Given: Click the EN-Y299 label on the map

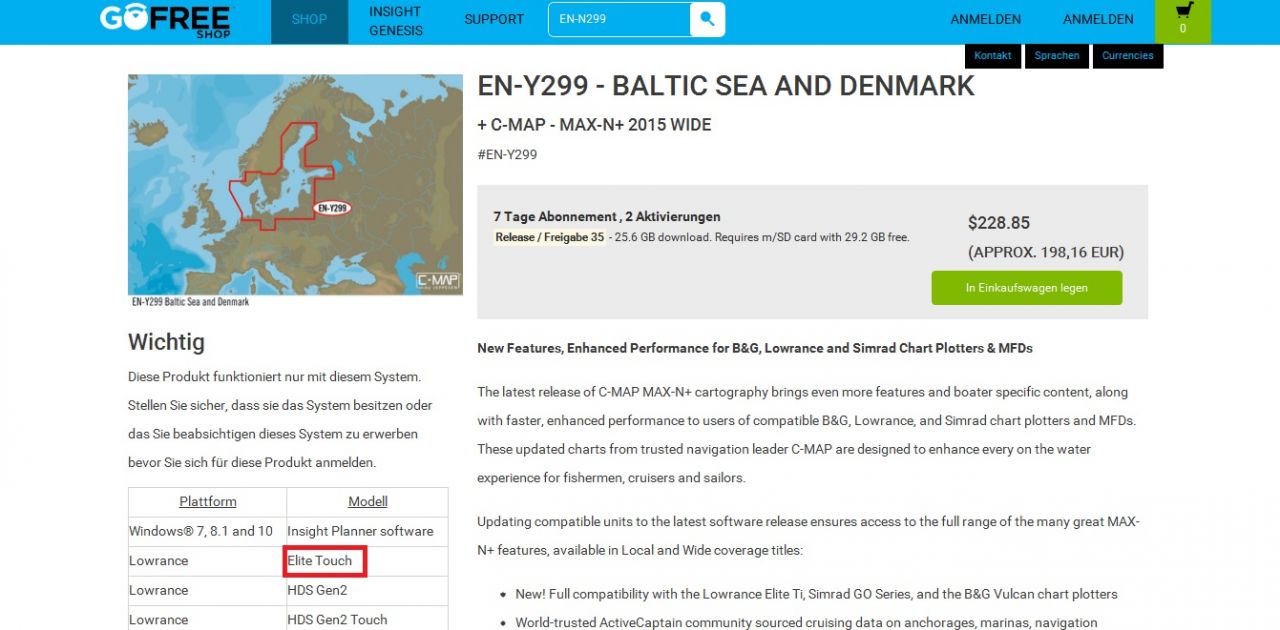Looking at the screenshot, I should (x=332, y=208).
